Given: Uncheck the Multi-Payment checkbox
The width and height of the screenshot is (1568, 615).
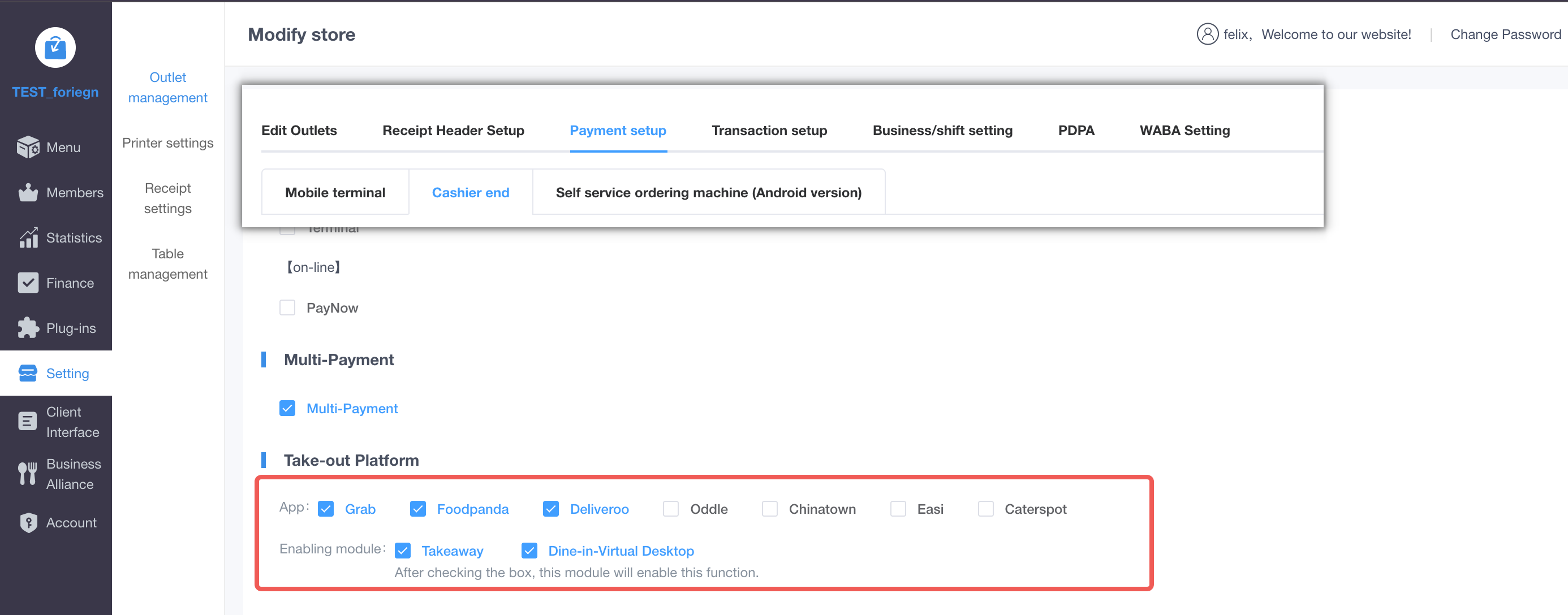Looking at the screenshot, I should click(287, 408).
